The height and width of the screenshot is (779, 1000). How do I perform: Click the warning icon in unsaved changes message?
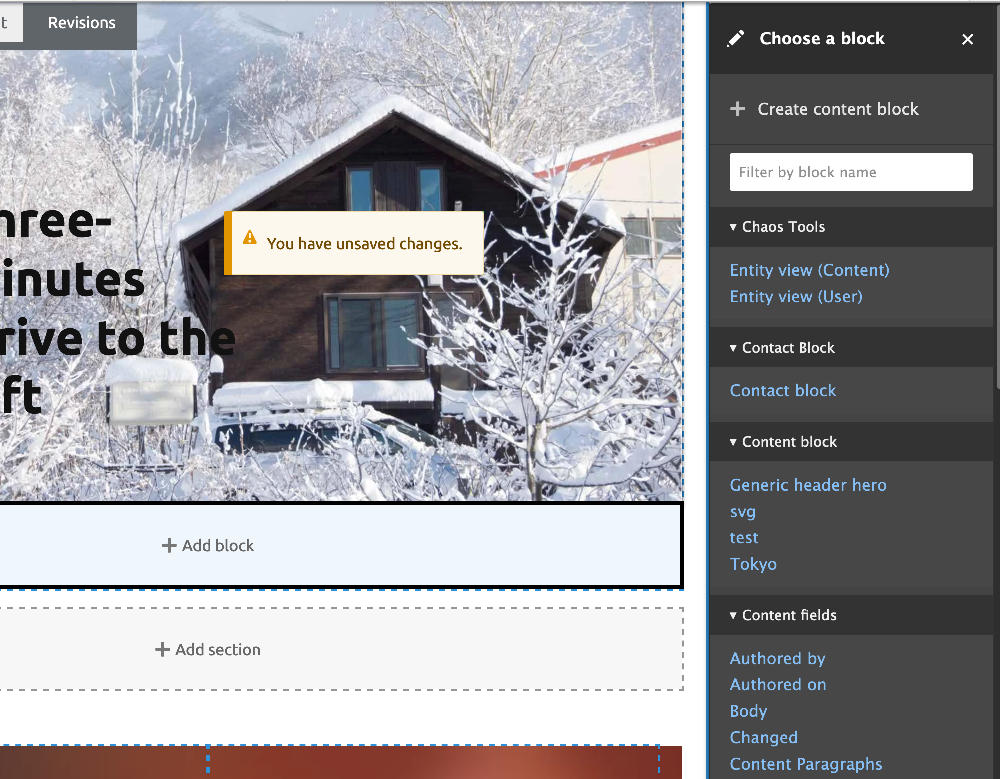point(249,238)
